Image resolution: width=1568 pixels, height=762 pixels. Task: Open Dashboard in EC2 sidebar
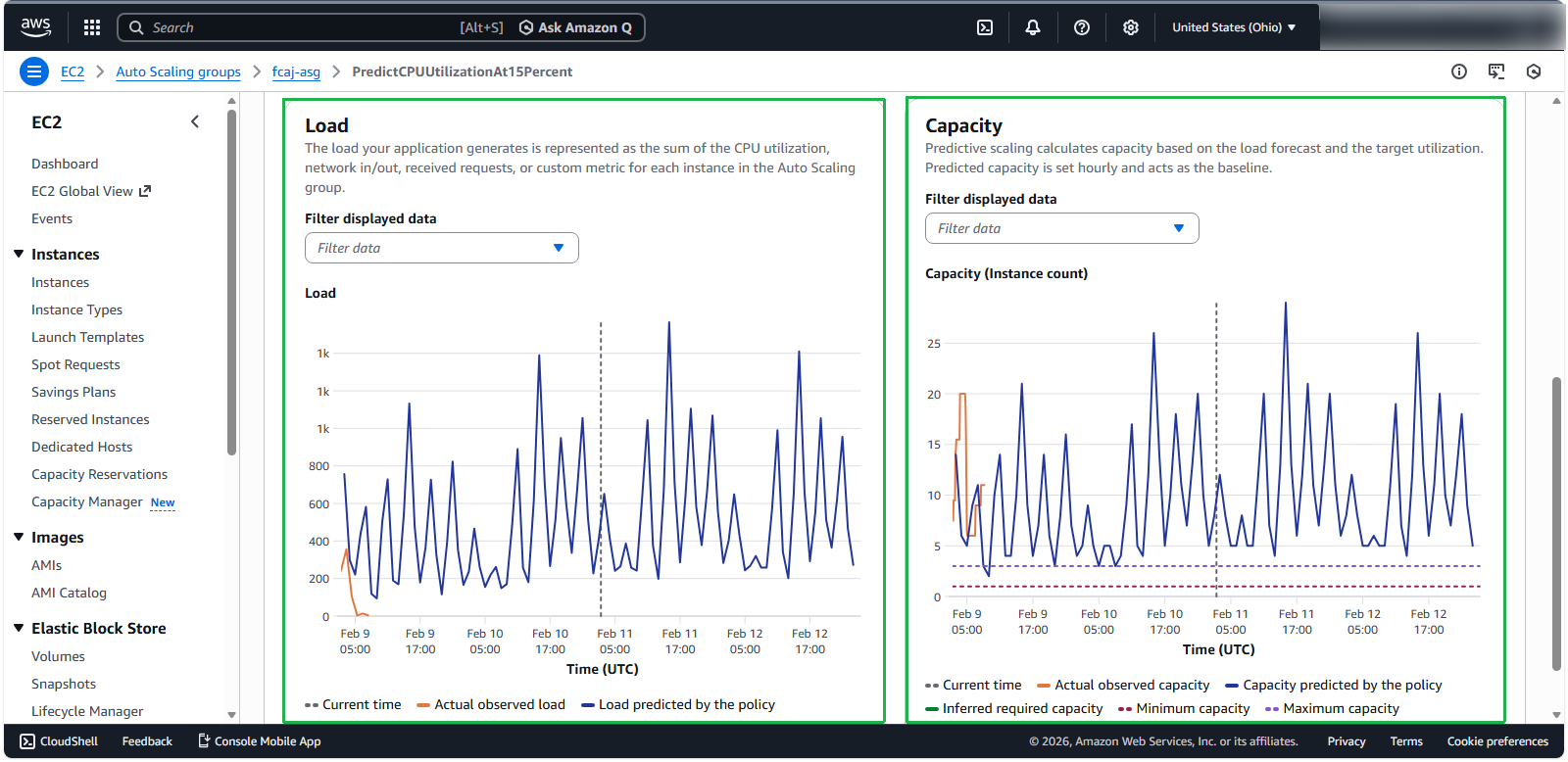(65, 164)
